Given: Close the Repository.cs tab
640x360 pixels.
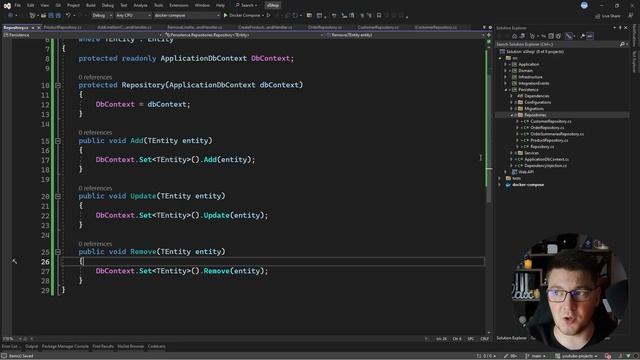Looking at the screenshot, I should click(x=39, y=27).
